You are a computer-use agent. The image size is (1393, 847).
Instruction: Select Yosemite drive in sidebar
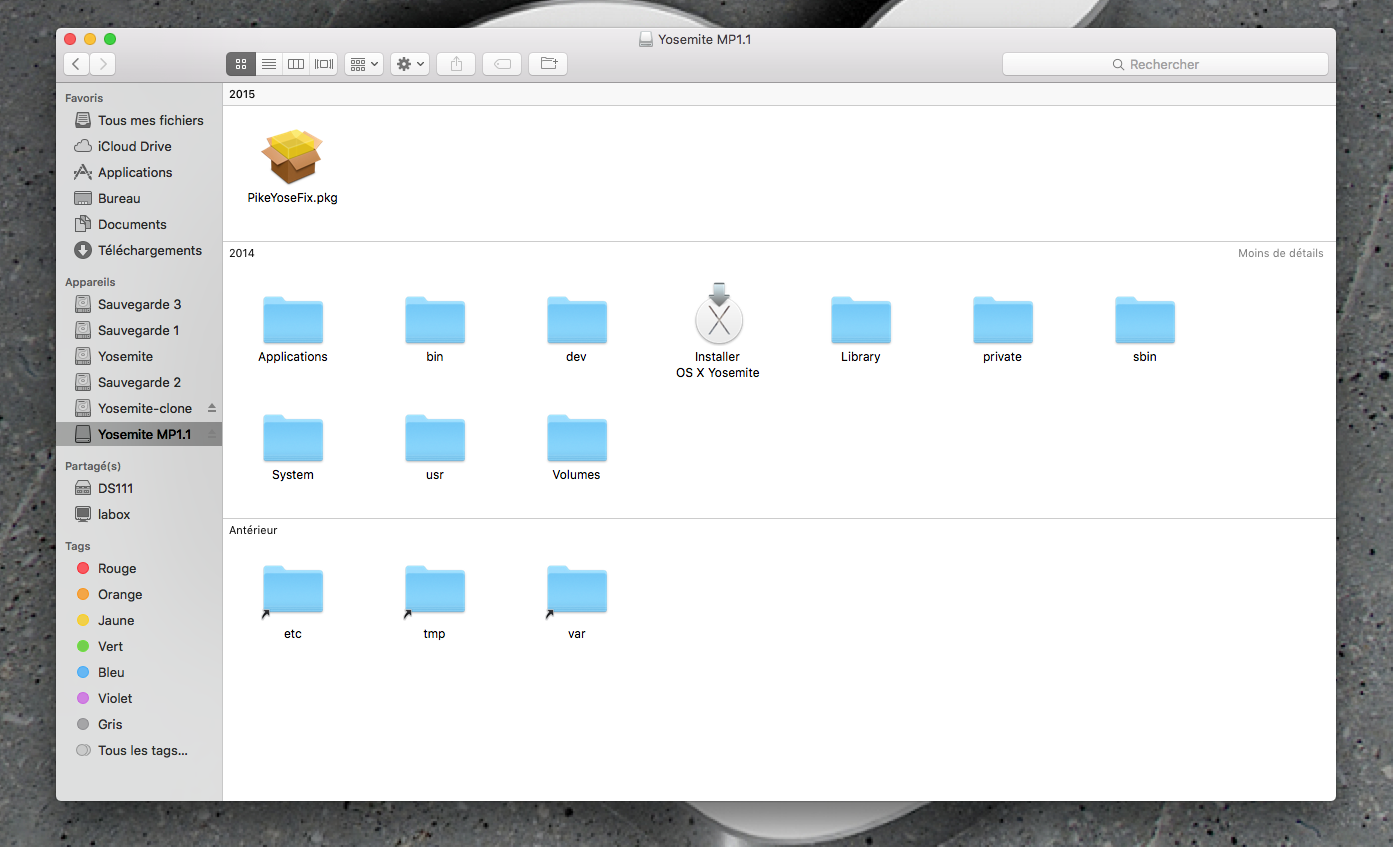(x=139, y=356)
